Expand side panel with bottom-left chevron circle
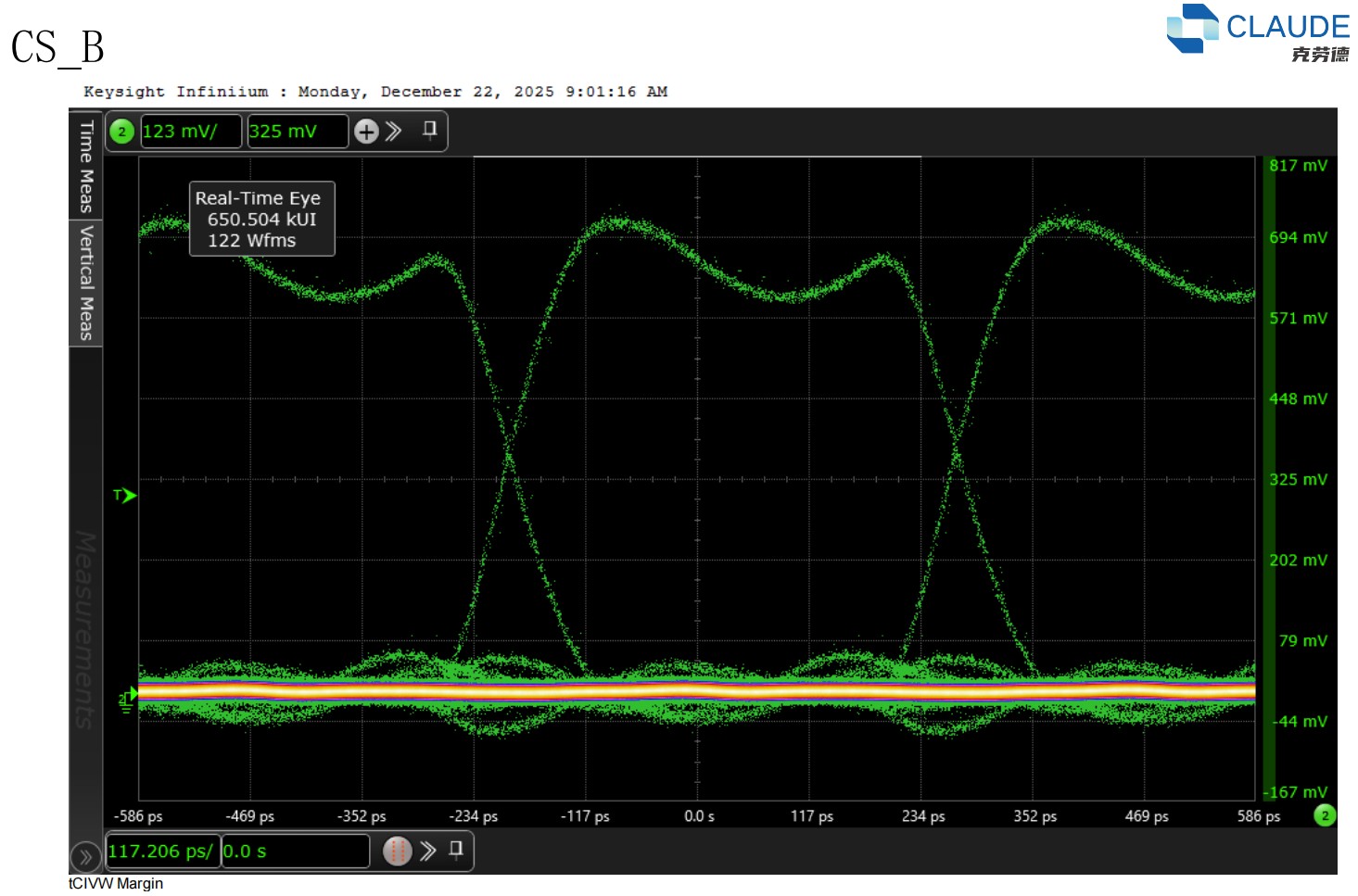The width and height of the screenshot is (1358, 896). pos(84,857)
